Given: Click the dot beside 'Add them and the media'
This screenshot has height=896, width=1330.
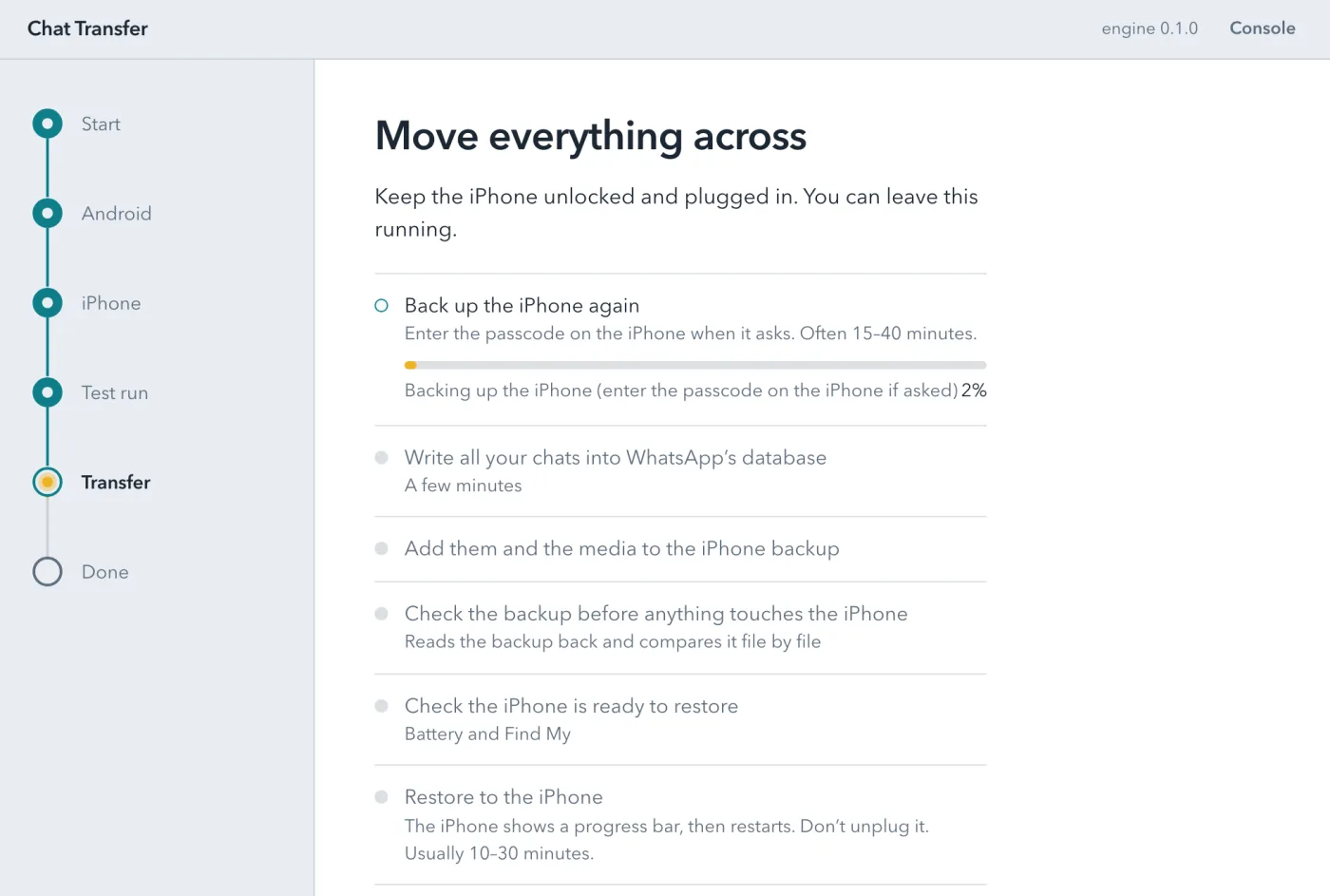Looking at the screenshot, I should (382, 548).
